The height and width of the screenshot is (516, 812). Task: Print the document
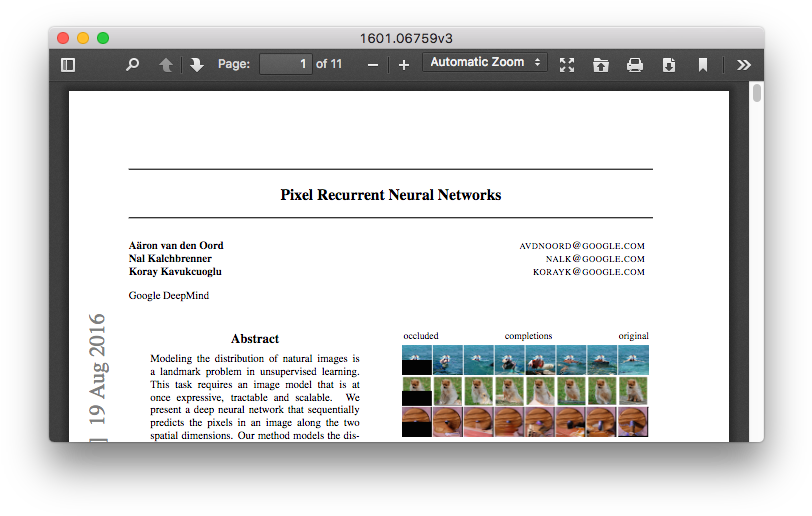coord(635,65)
